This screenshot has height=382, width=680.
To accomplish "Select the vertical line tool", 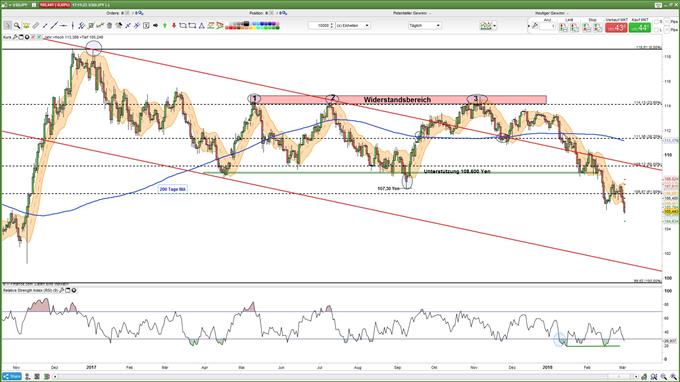I will coord(72,26).
